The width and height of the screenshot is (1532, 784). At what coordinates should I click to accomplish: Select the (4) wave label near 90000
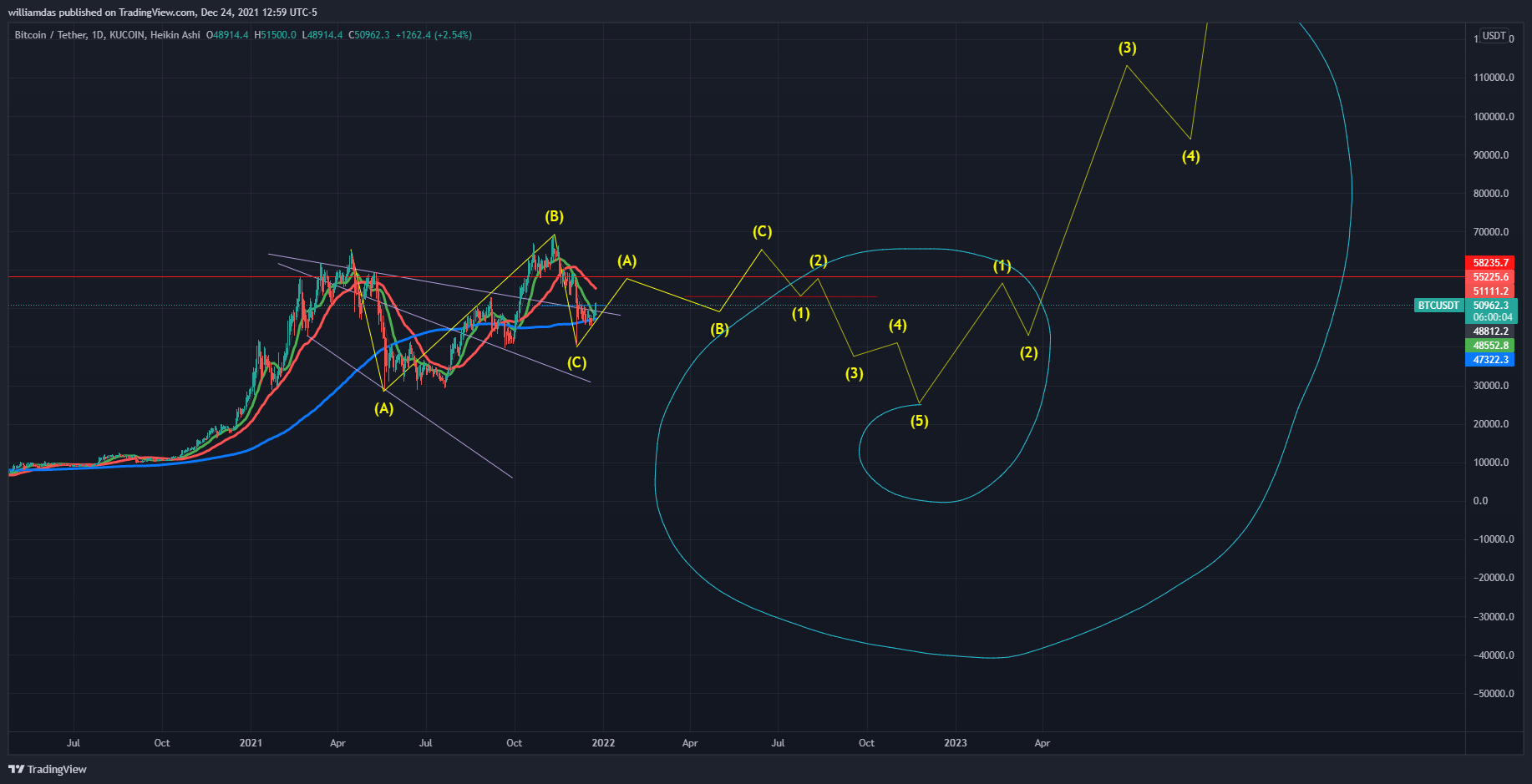(1190, 156)
